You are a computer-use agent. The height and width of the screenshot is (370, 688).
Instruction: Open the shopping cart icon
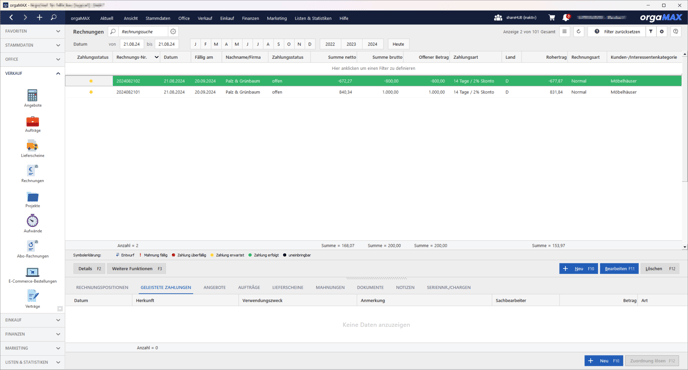click(552, 18)
